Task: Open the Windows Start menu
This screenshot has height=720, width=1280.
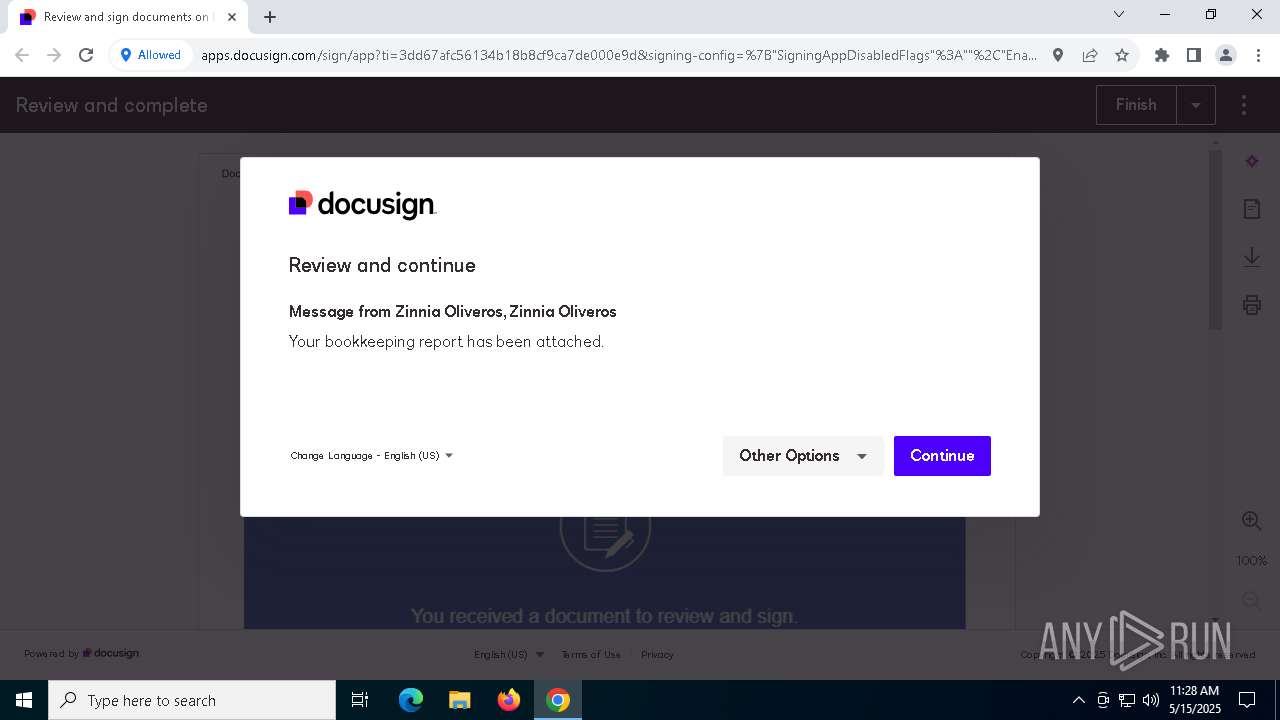Action: [24, 700]
